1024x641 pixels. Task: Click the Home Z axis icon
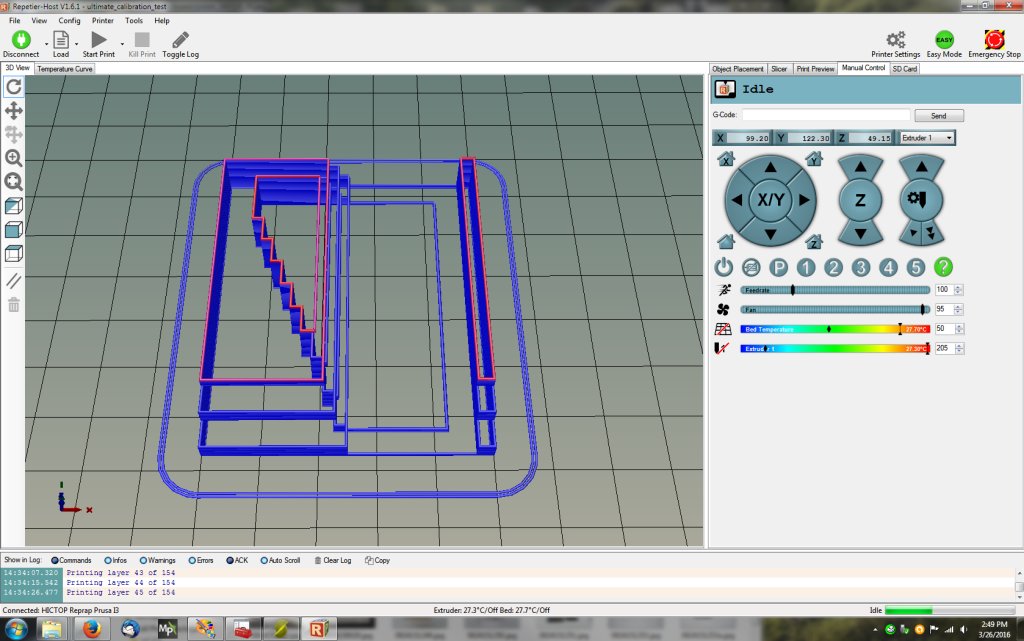point(814,242)
